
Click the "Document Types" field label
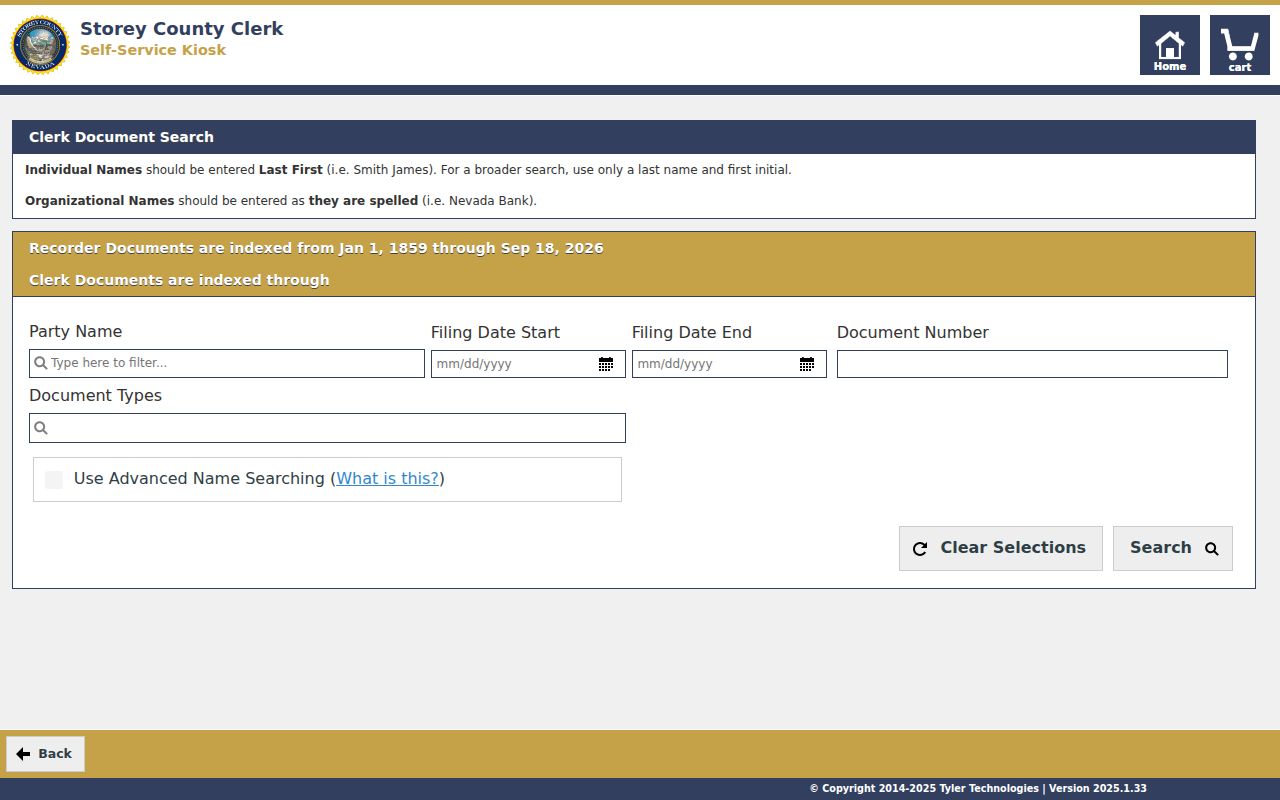[95, 396]
